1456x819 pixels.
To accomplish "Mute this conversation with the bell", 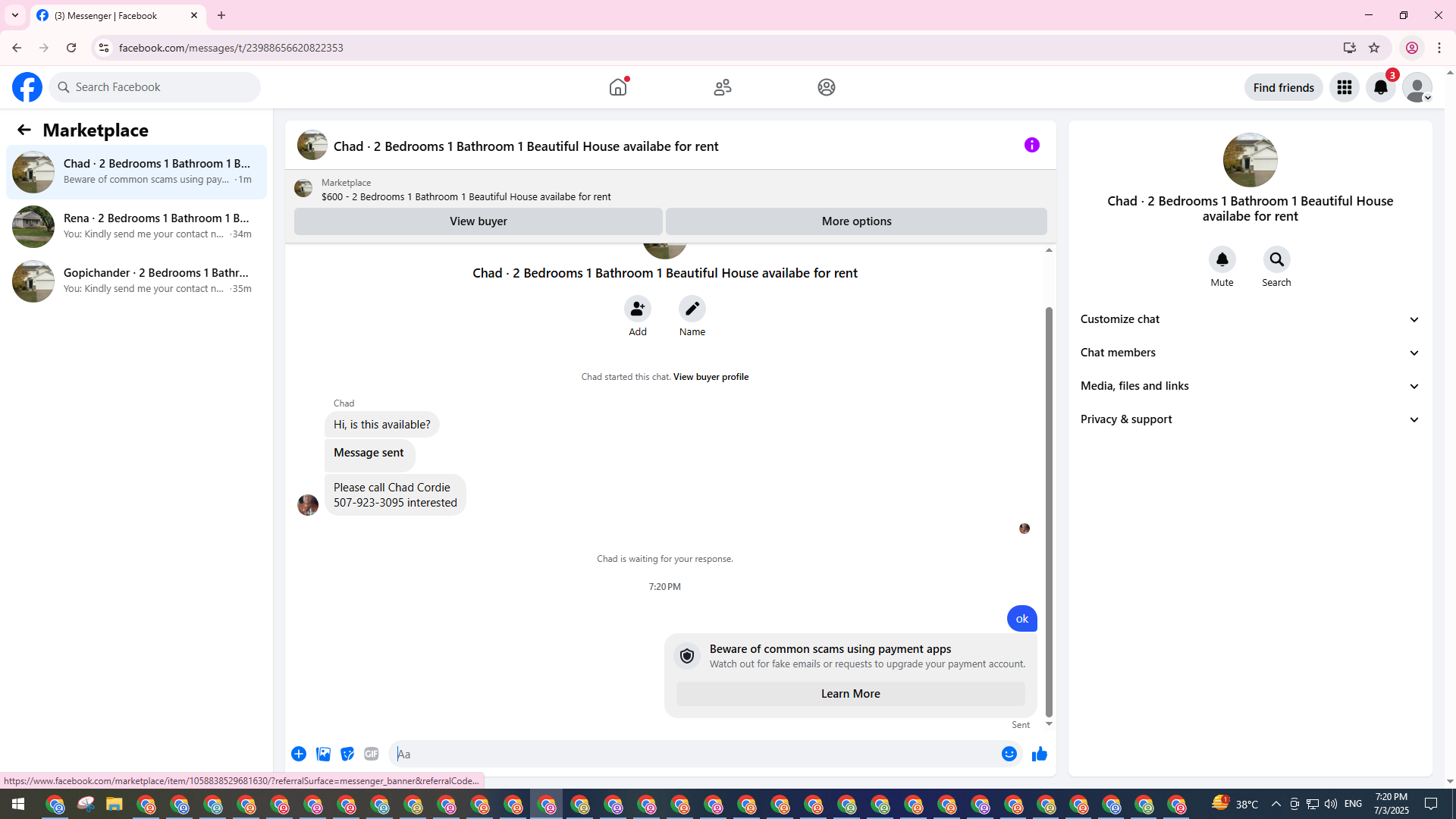I will coord(1222,260).
